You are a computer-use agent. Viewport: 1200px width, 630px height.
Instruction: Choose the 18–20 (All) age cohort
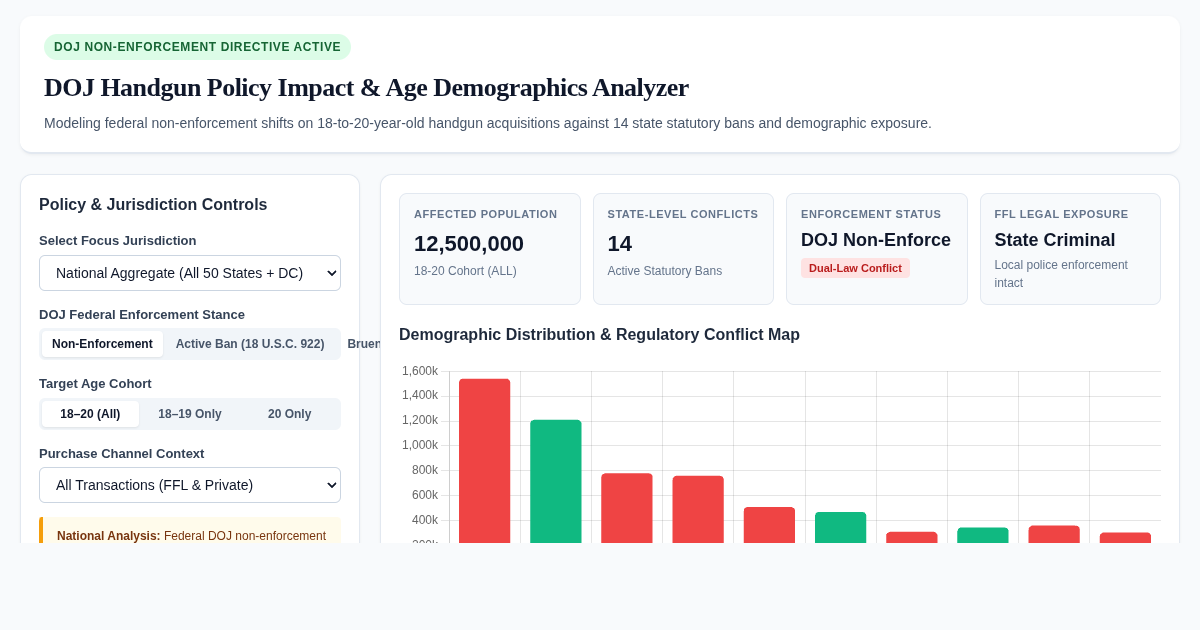(90, 414)
